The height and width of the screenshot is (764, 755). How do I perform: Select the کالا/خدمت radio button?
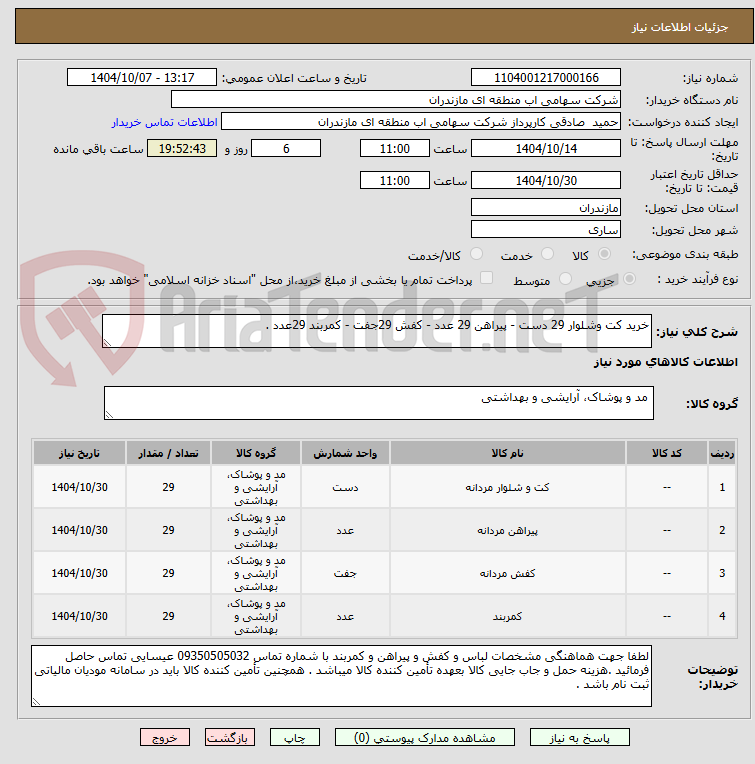tap(476, 254)
